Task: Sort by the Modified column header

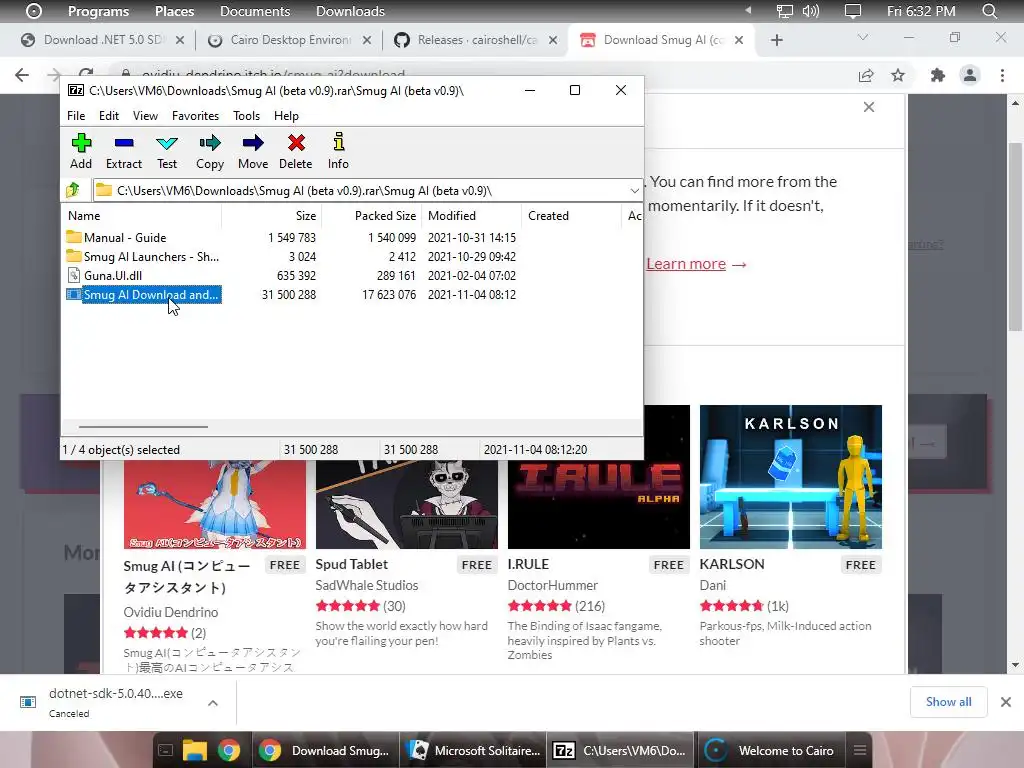Action: coord(471,216)
